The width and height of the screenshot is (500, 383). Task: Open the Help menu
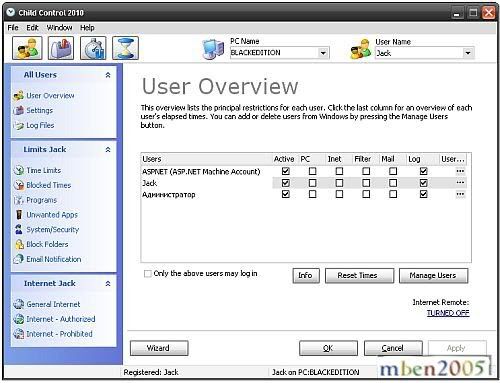click(87, 28)
